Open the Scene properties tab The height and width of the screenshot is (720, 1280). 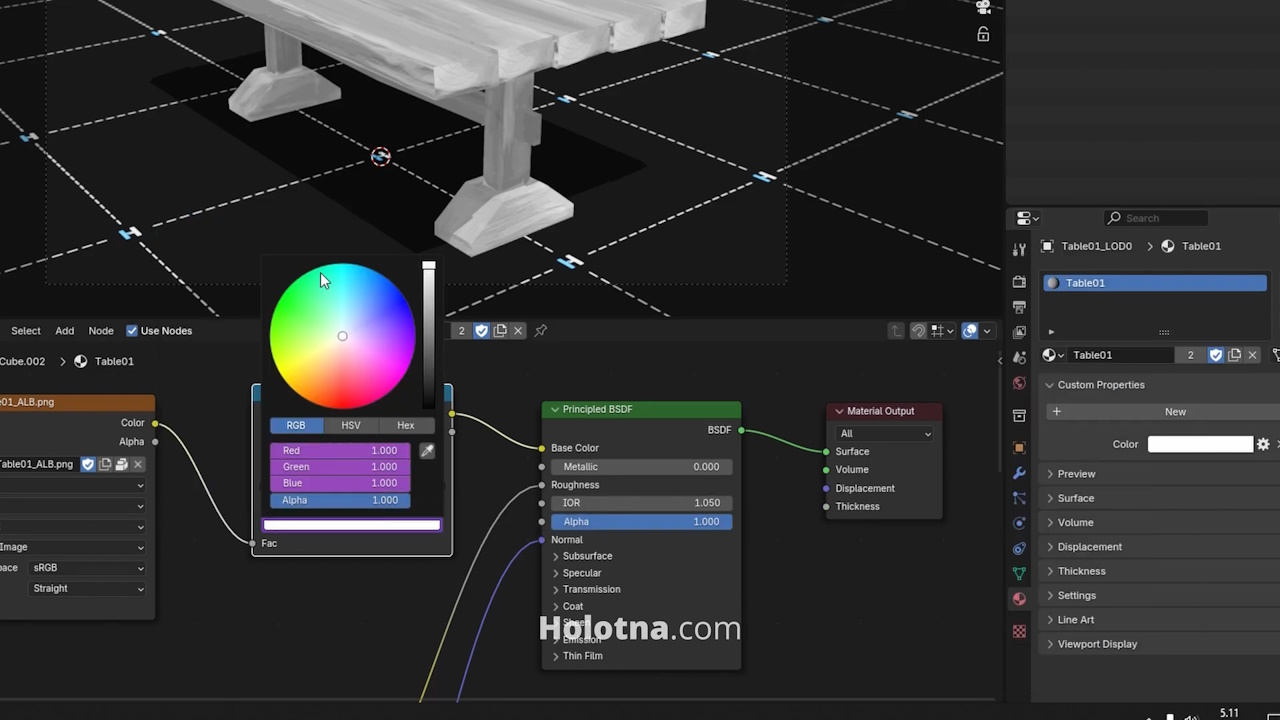tap(1019, 357)
